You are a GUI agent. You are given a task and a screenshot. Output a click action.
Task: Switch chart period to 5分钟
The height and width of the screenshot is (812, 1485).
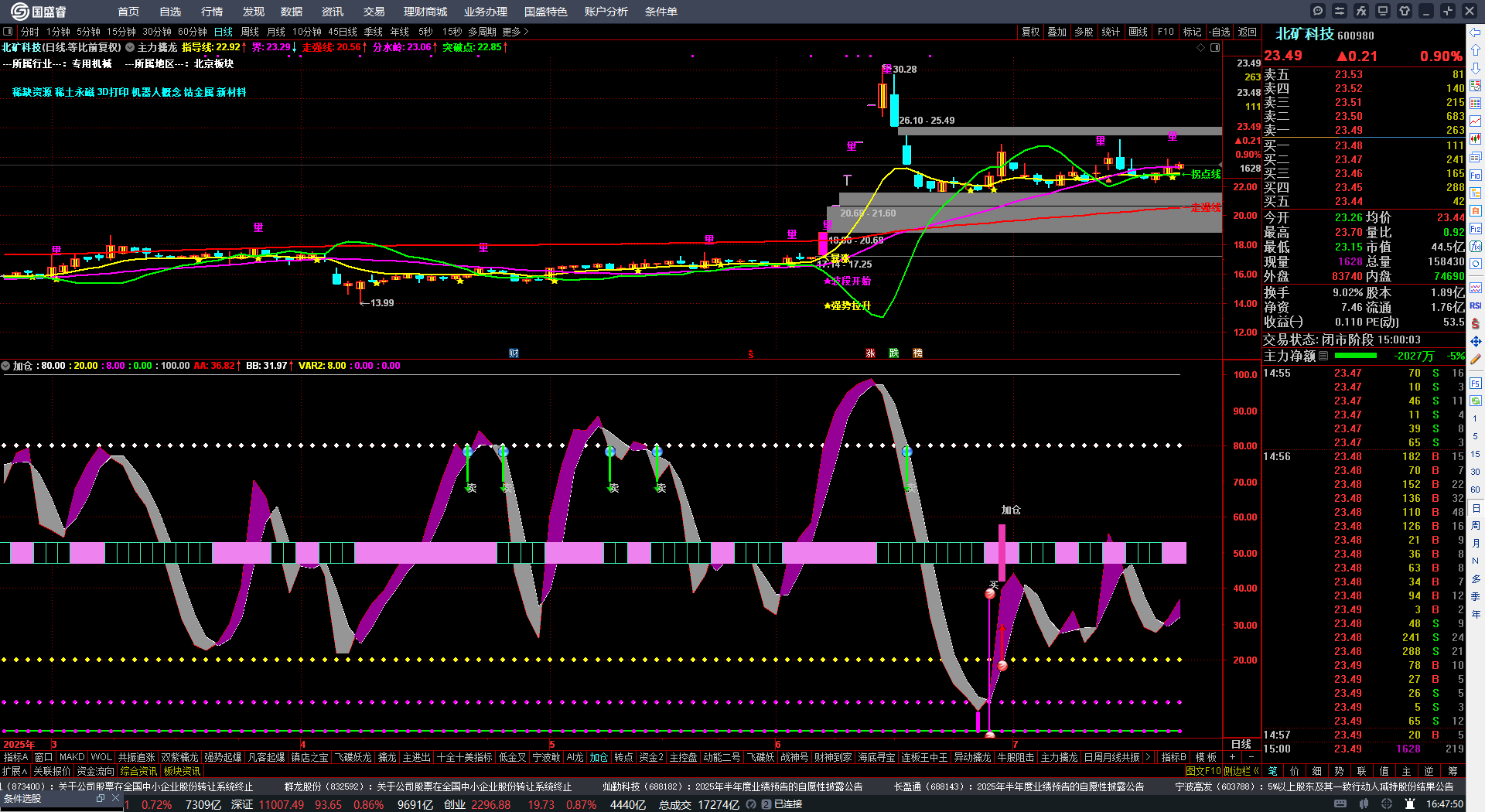89,32
